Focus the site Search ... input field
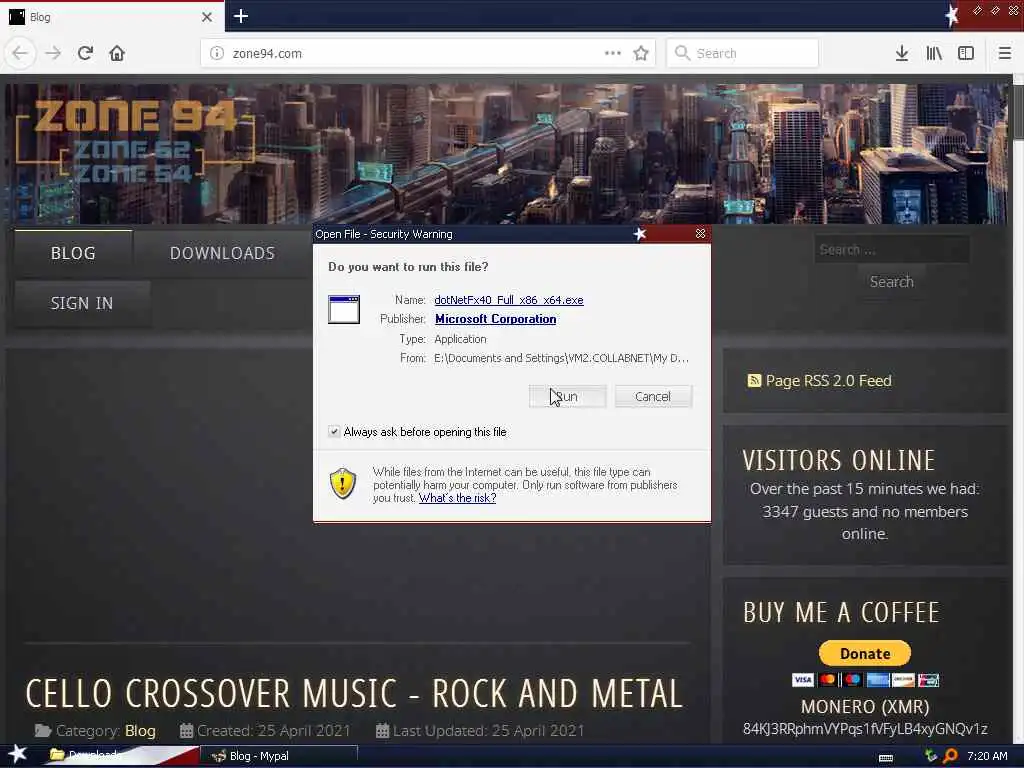Image resolution: width=1024 pixels, height=768 pixels. click(x=891, y=250)
